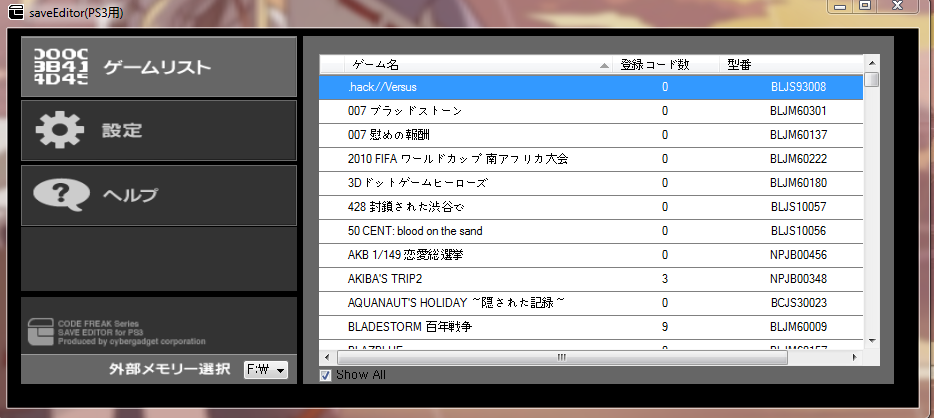Open the ヘルプ menu label

[130, 195]
